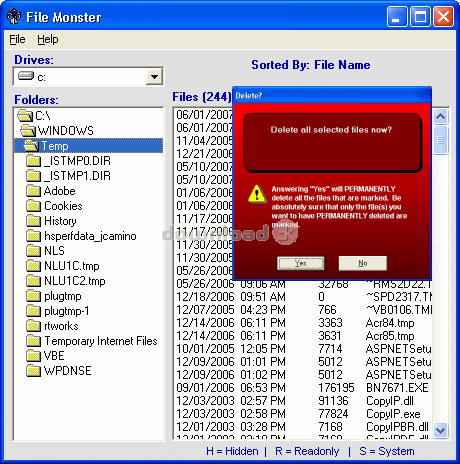Screen dimensions: 460x464
Task: Select the Adobe folder icon
Action: 33,191
